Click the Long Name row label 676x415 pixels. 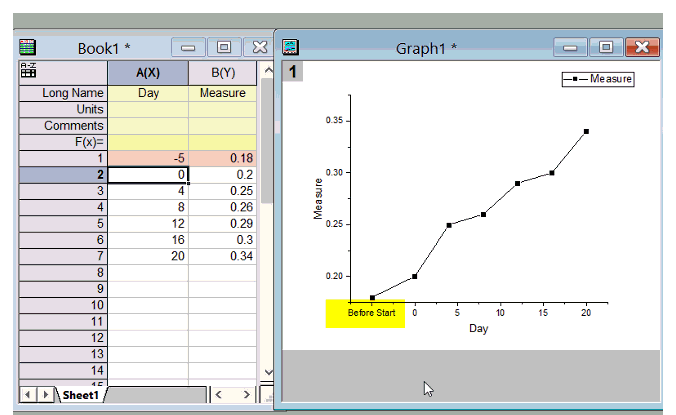point(63,93)
